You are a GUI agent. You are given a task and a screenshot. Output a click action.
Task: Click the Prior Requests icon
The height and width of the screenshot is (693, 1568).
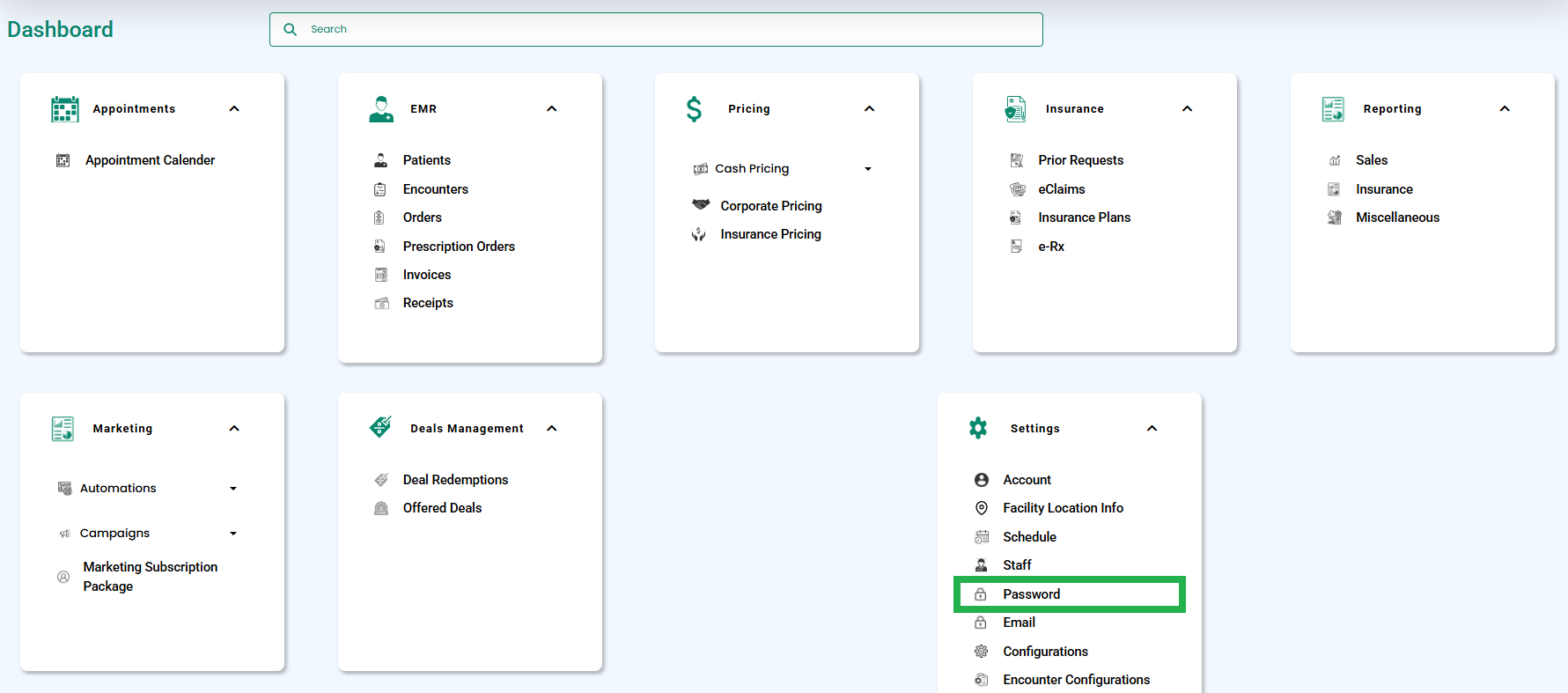tap(1017, 160)
